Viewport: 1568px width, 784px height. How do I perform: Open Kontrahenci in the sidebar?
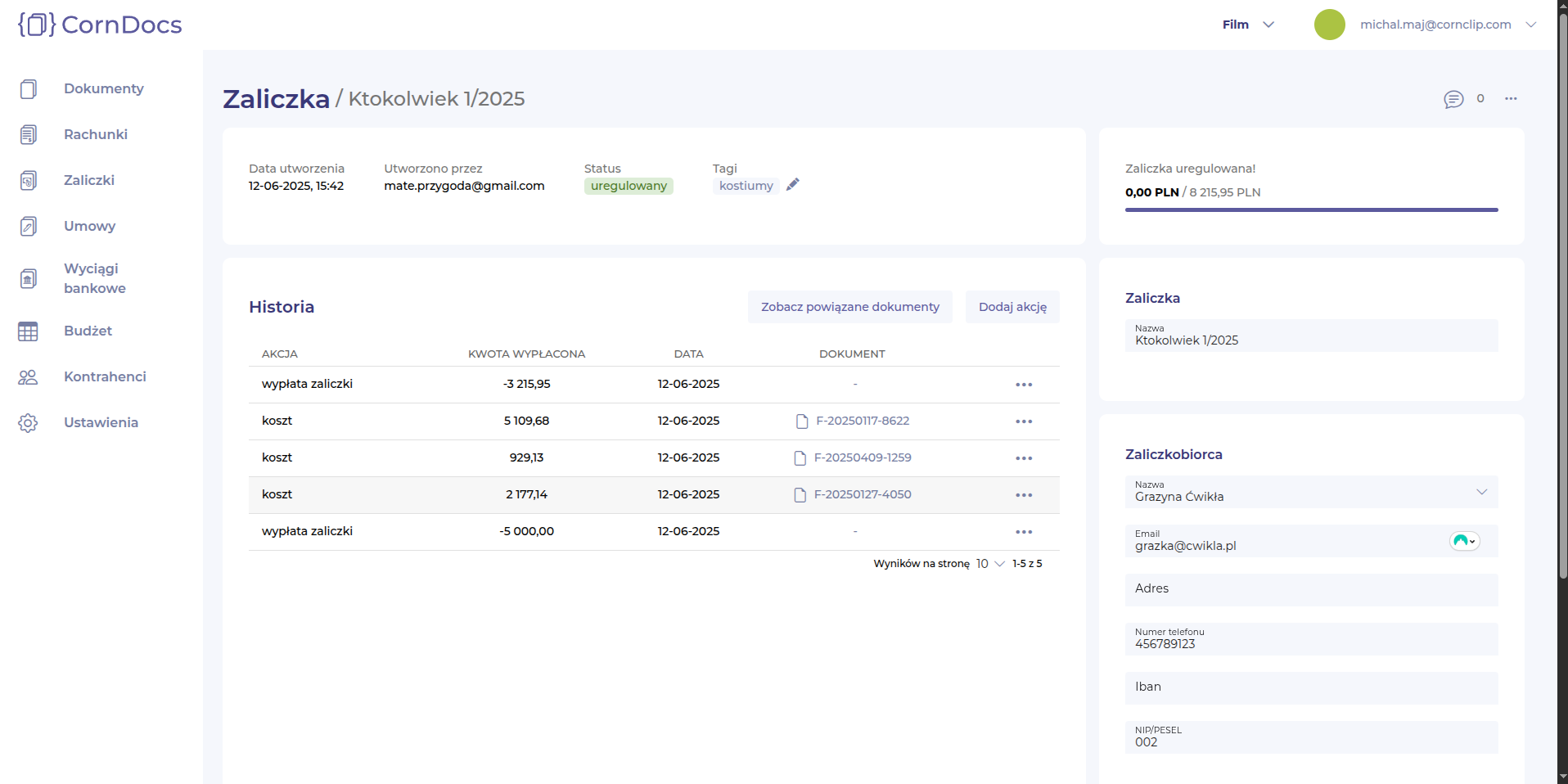105,376
